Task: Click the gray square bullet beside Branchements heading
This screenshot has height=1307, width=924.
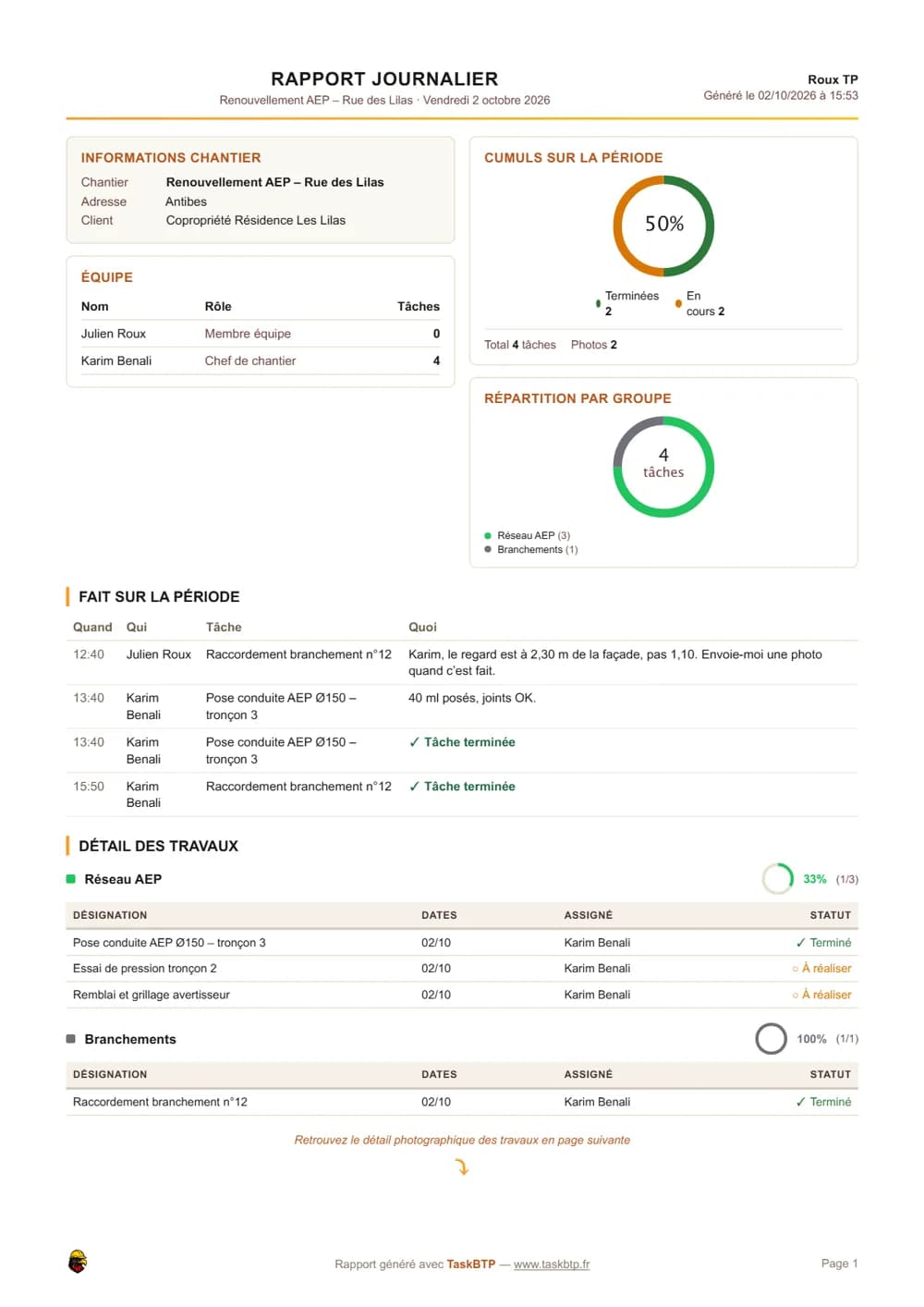Action: click(x=71, y=1039)
